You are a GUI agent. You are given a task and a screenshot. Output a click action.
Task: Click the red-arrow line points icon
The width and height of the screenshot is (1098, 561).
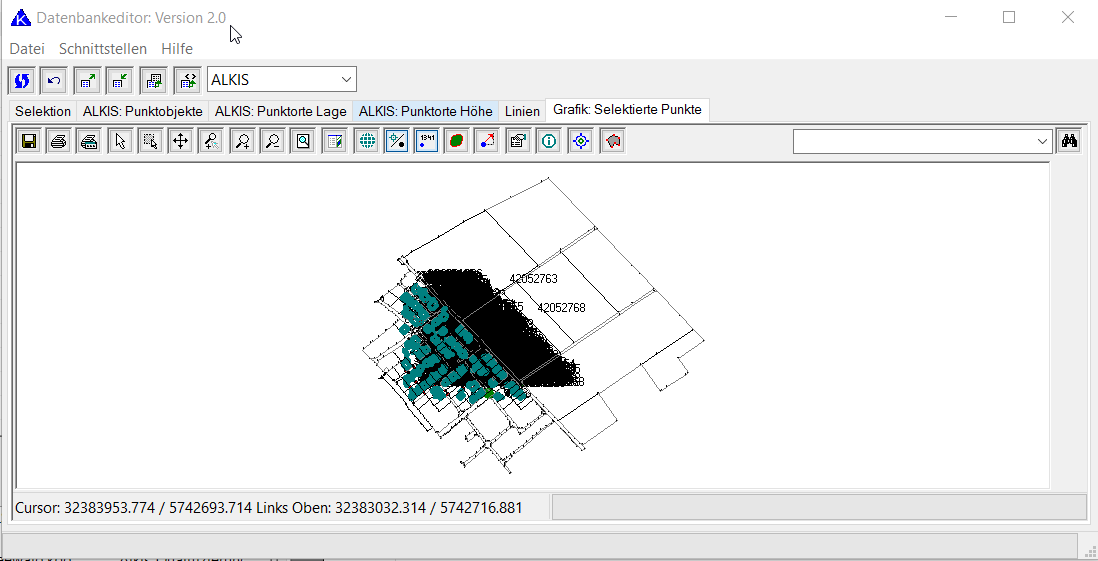pos(487,141)
